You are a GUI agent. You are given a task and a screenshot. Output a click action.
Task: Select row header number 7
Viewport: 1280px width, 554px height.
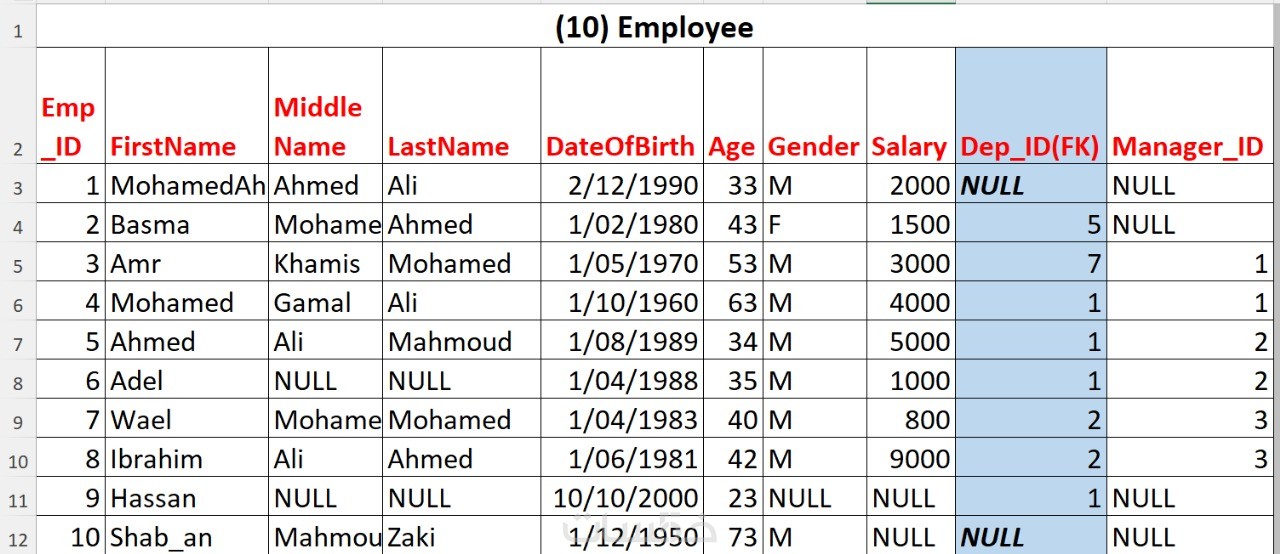pyautogui.click(x=18, y=343)
